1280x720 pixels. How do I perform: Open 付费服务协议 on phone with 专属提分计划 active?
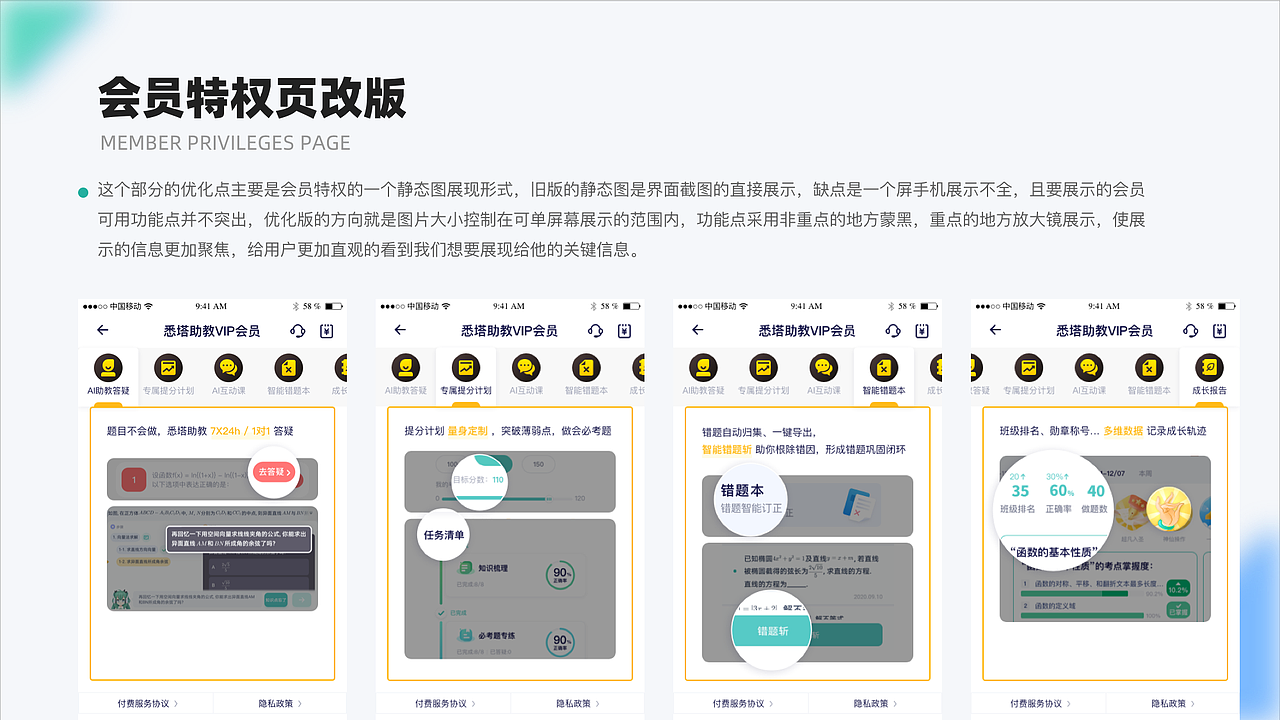(x=444, y=704)
